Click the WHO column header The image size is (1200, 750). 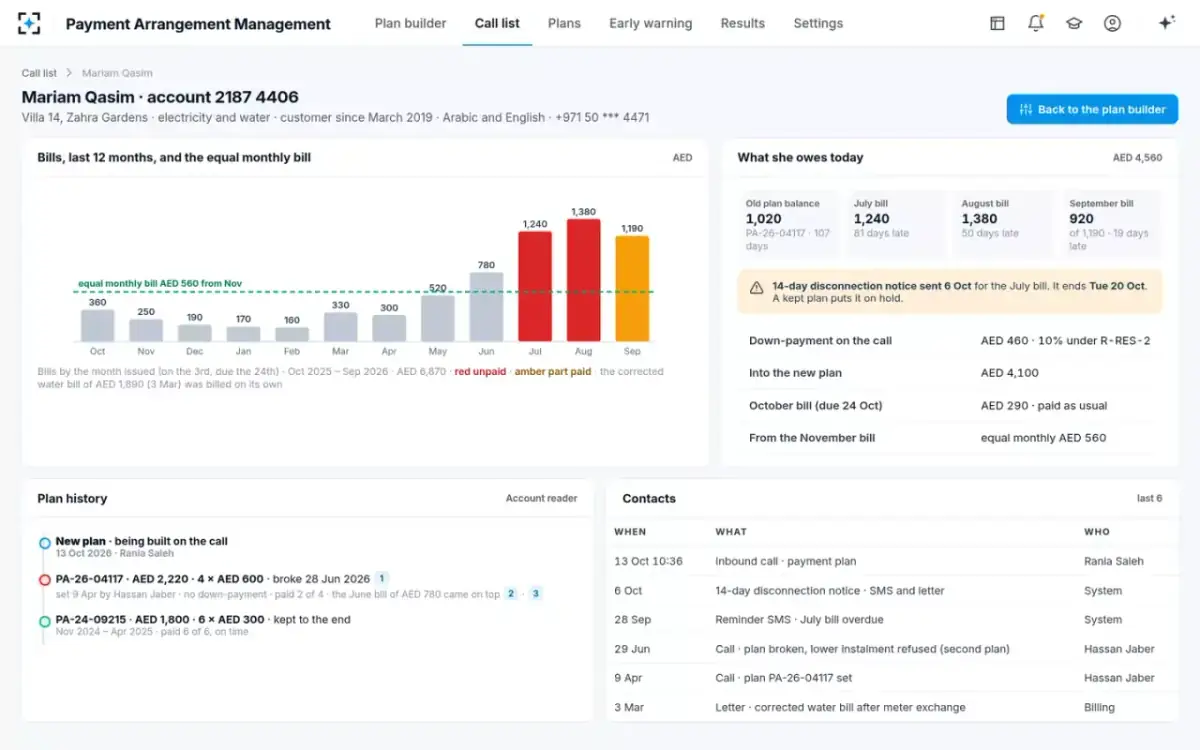tap(1097, 532)
